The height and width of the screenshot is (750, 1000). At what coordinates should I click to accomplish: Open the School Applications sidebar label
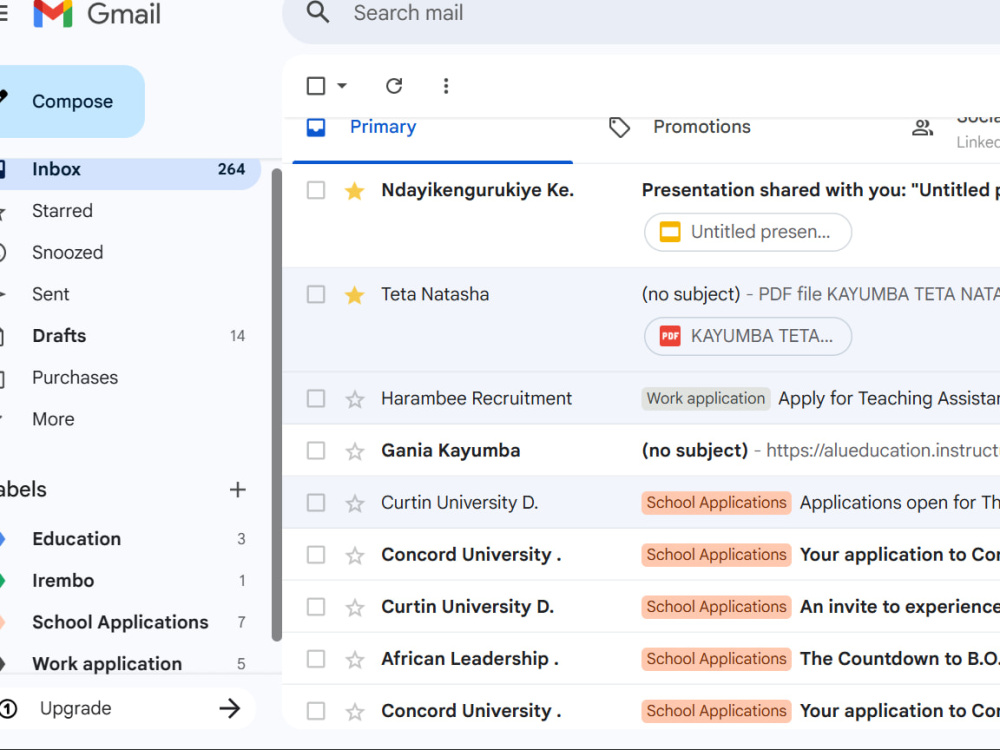(120, 622)
